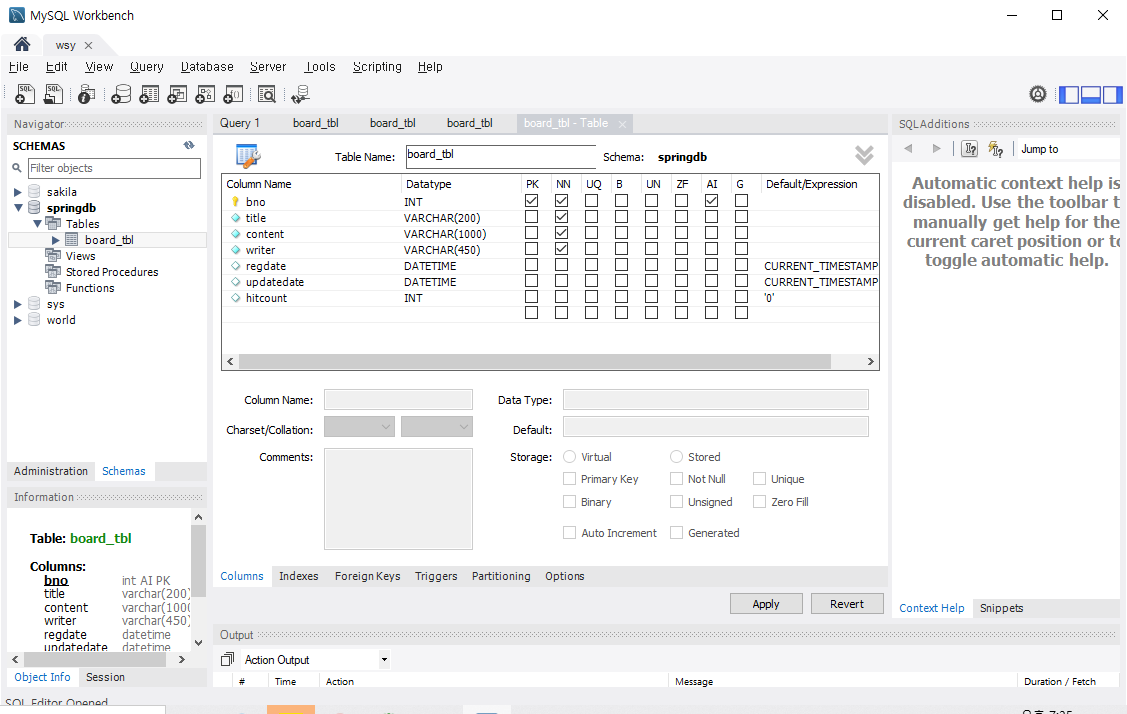Screen dimensions: 1127x714
Task: Search table data toolbar icon
Action: 267,94
